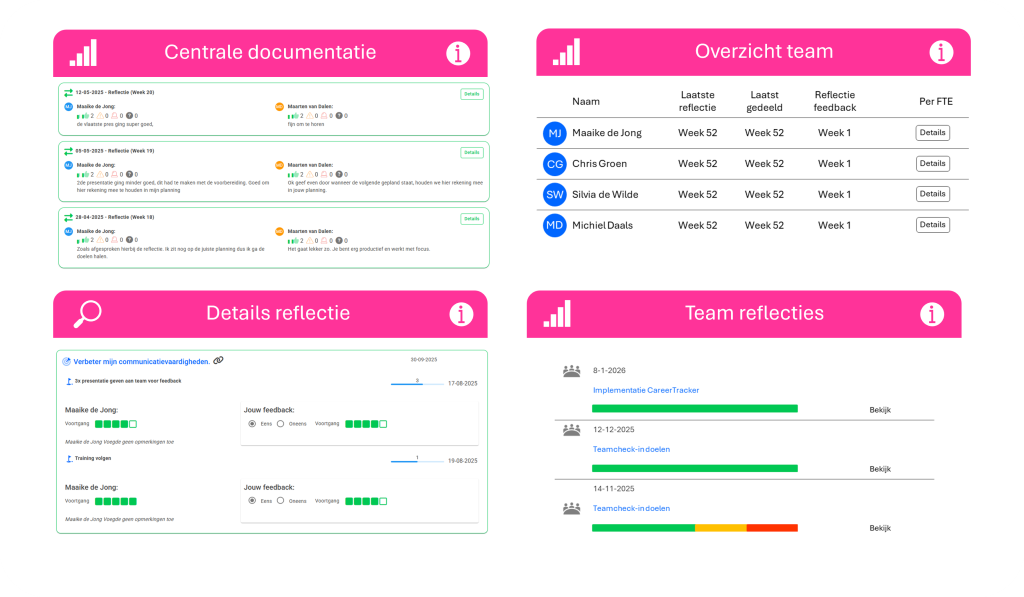Select Oneens for the Training volgen feedback

coord(281,500)
